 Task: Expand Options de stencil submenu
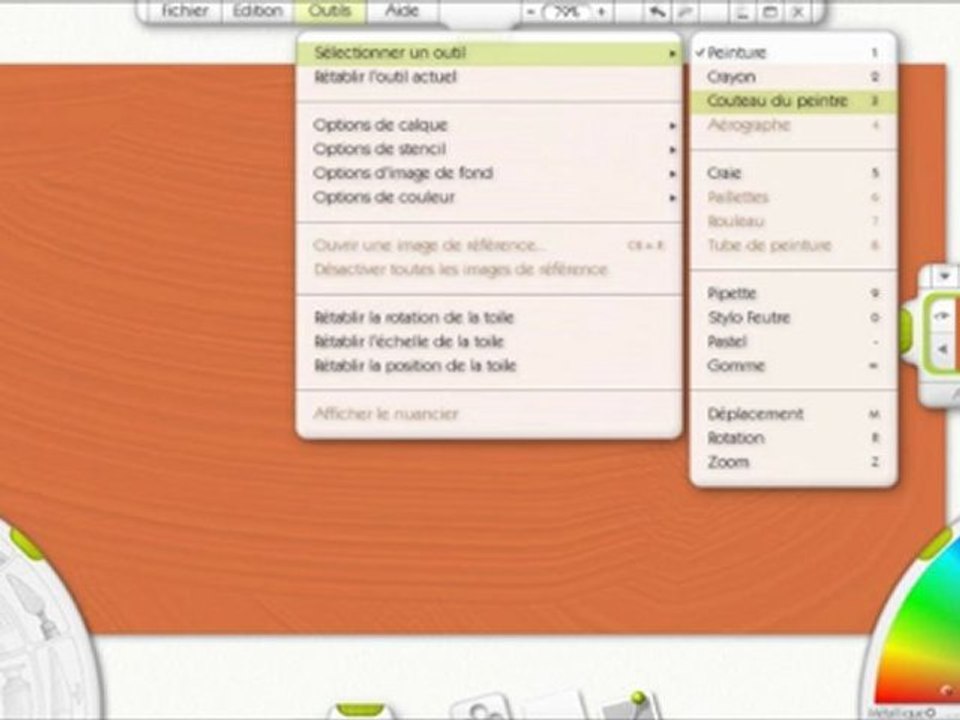pyautogui.click(x=489, y=149)
